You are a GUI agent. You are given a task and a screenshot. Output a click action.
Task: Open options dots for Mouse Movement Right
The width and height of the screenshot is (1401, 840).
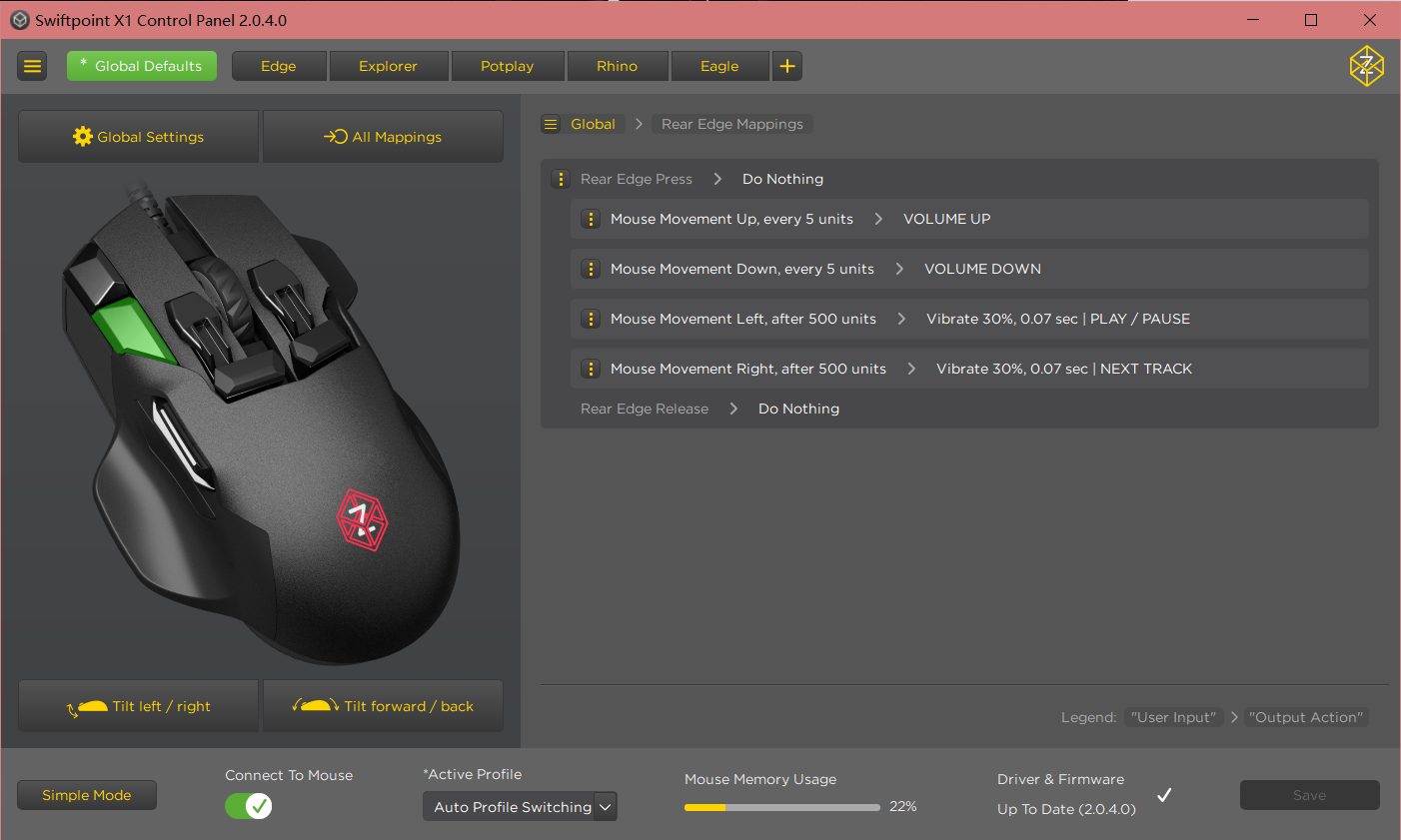coord(591,369)
